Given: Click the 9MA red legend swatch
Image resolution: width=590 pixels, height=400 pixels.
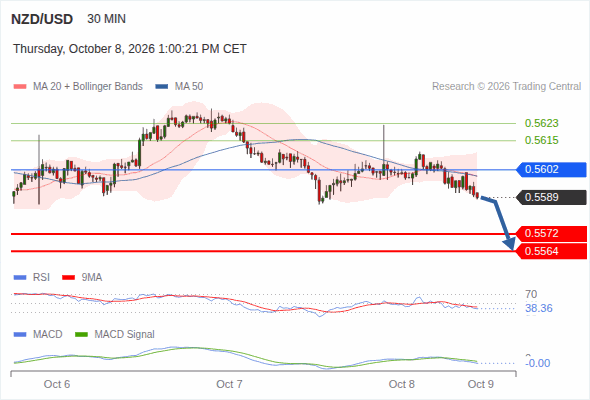Looking at the screenshot, I should pos(68,278).
